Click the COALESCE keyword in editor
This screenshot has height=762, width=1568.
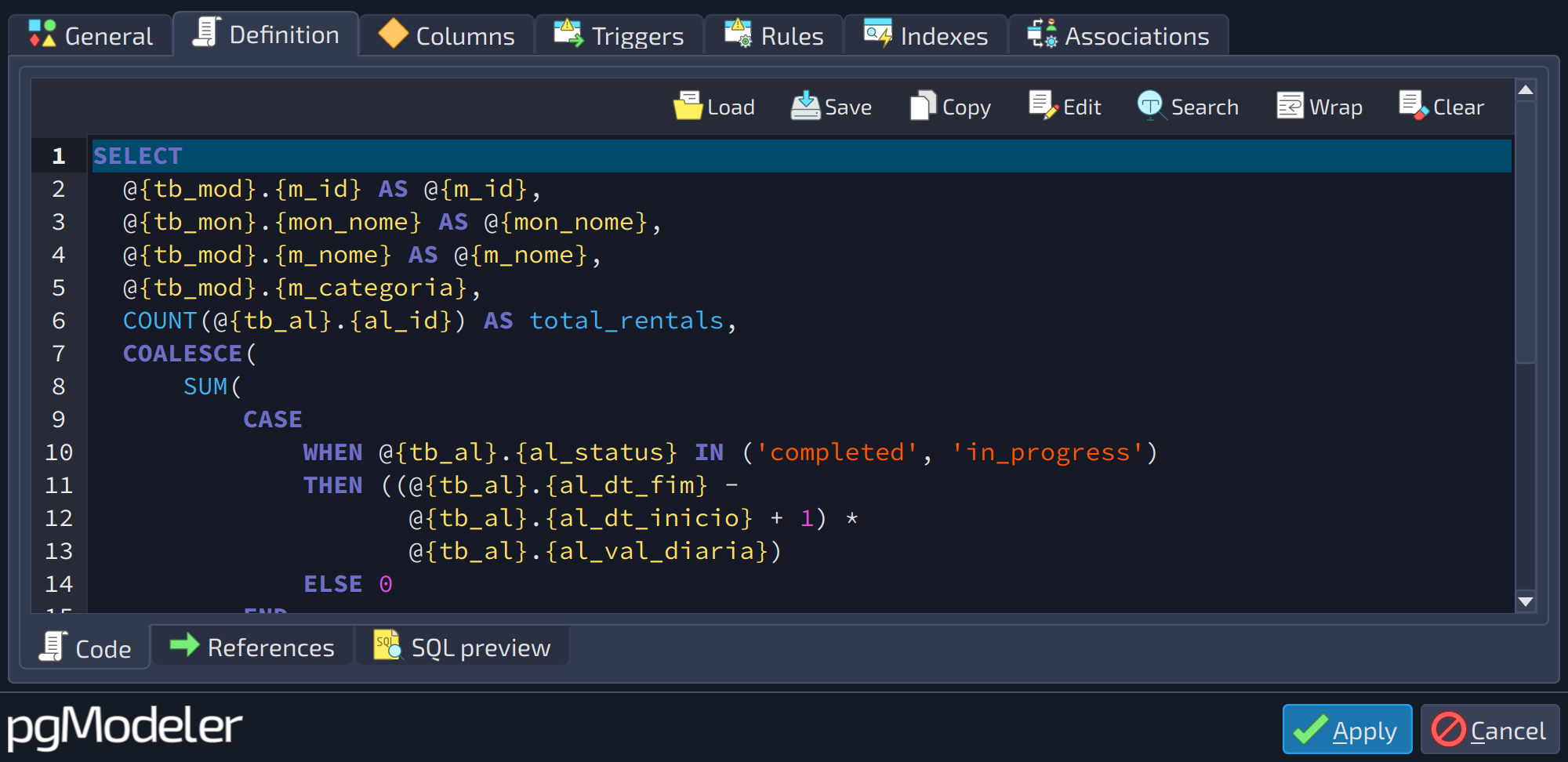coord(182,354)
